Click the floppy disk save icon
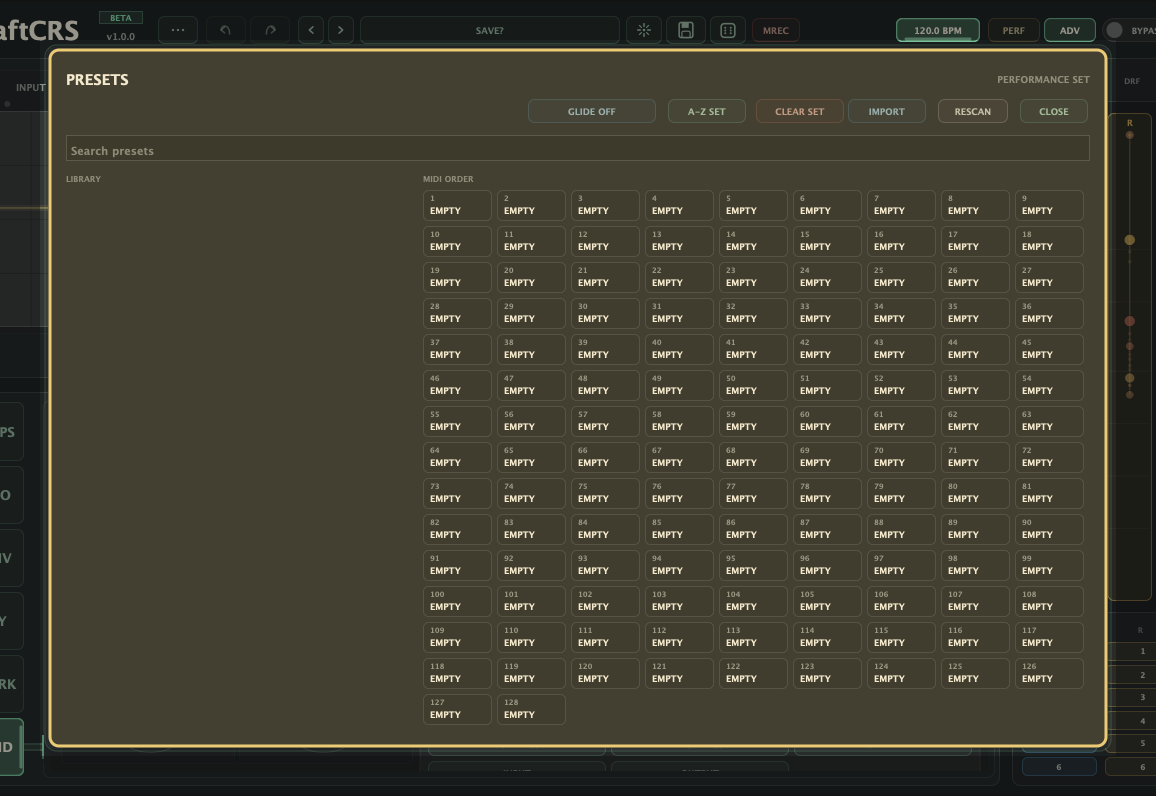The height and width of the screenshot is (796, 1156). 686,30
